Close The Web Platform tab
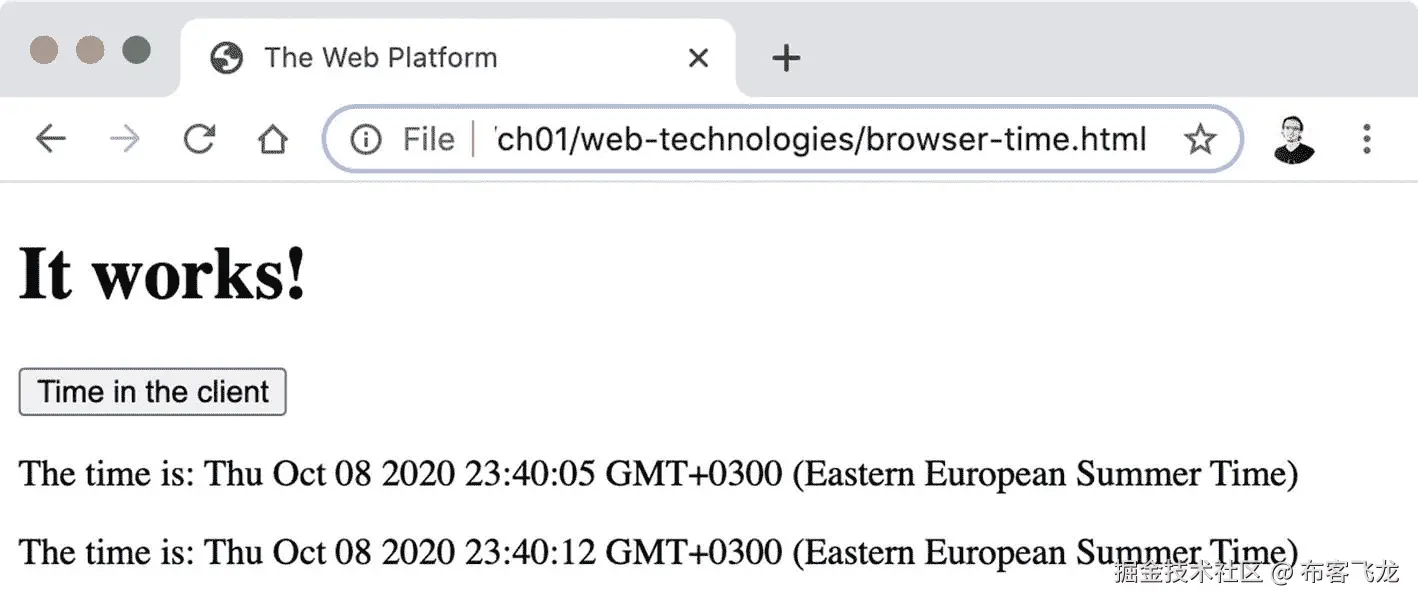 [699, 58]
